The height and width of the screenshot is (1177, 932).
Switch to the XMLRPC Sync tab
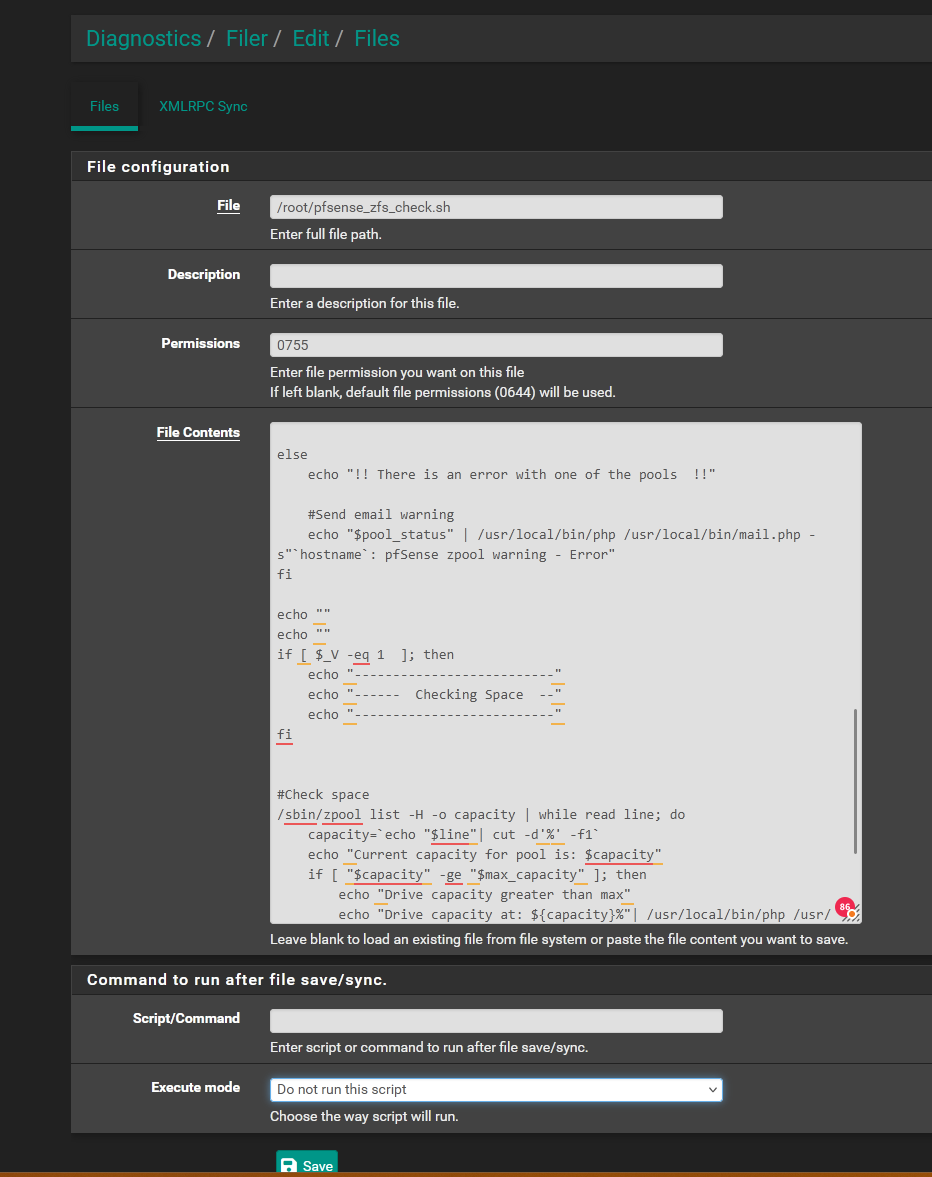pos(203,107)
